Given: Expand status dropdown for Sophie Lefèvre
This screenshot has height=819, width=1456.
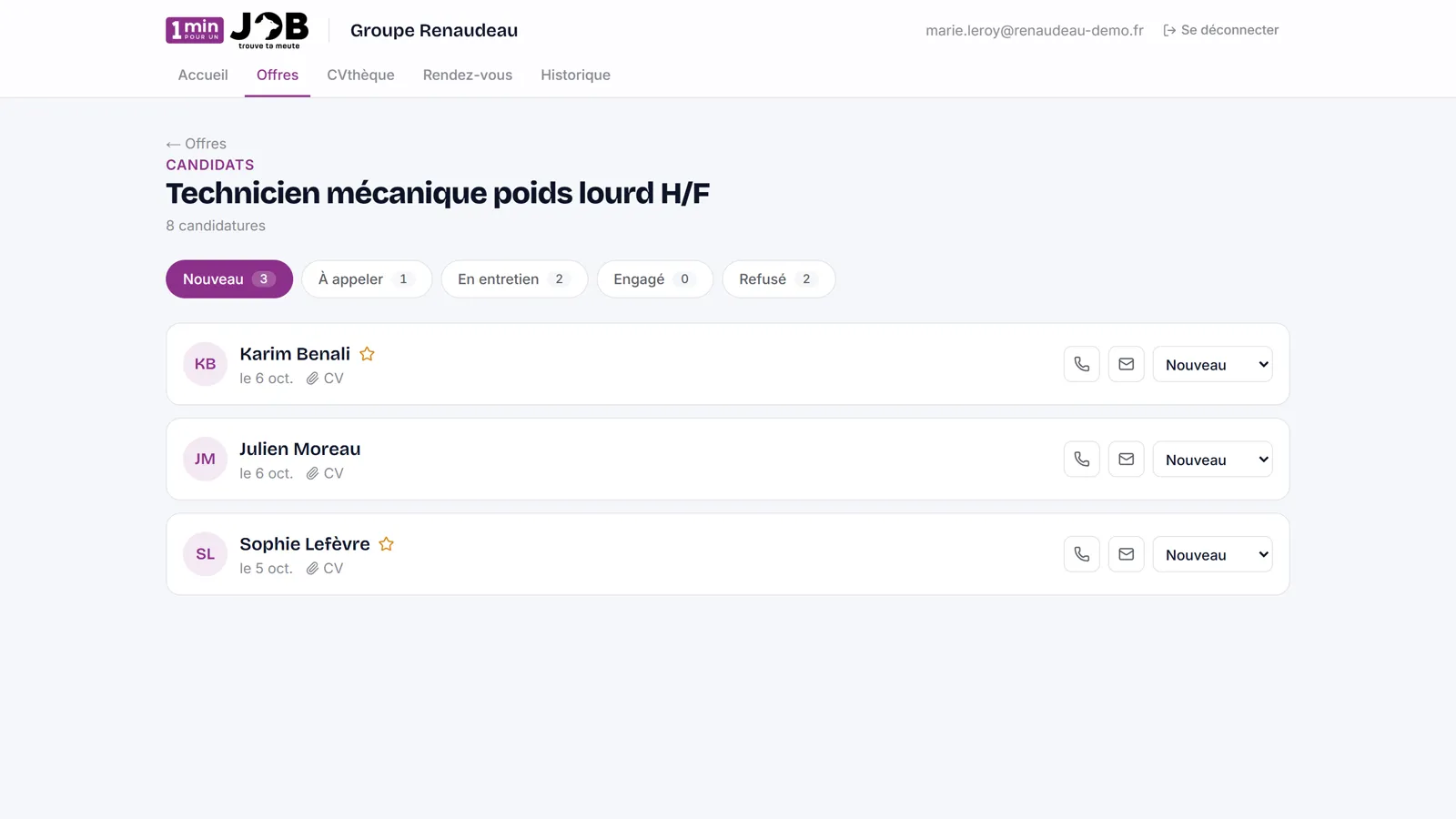Looking at the screenshot, I should click(x=1212, y=554).
